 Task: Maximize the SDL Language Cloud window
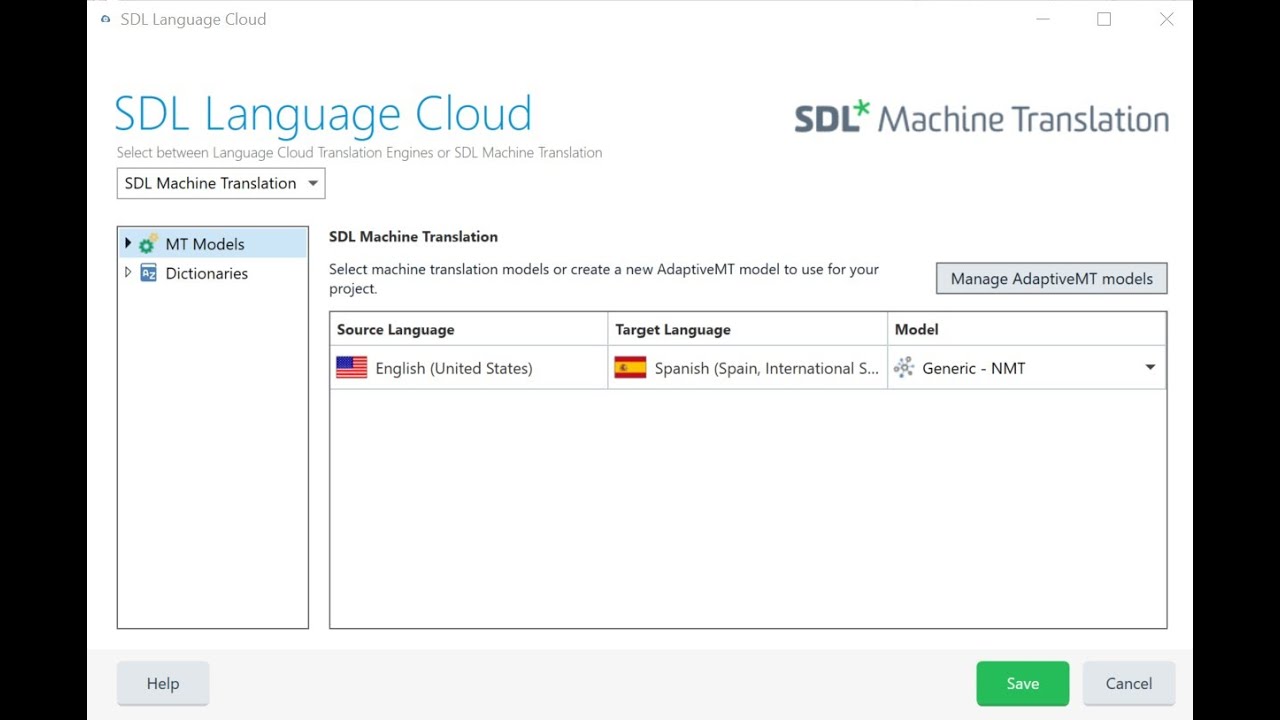coord(1104,19)
